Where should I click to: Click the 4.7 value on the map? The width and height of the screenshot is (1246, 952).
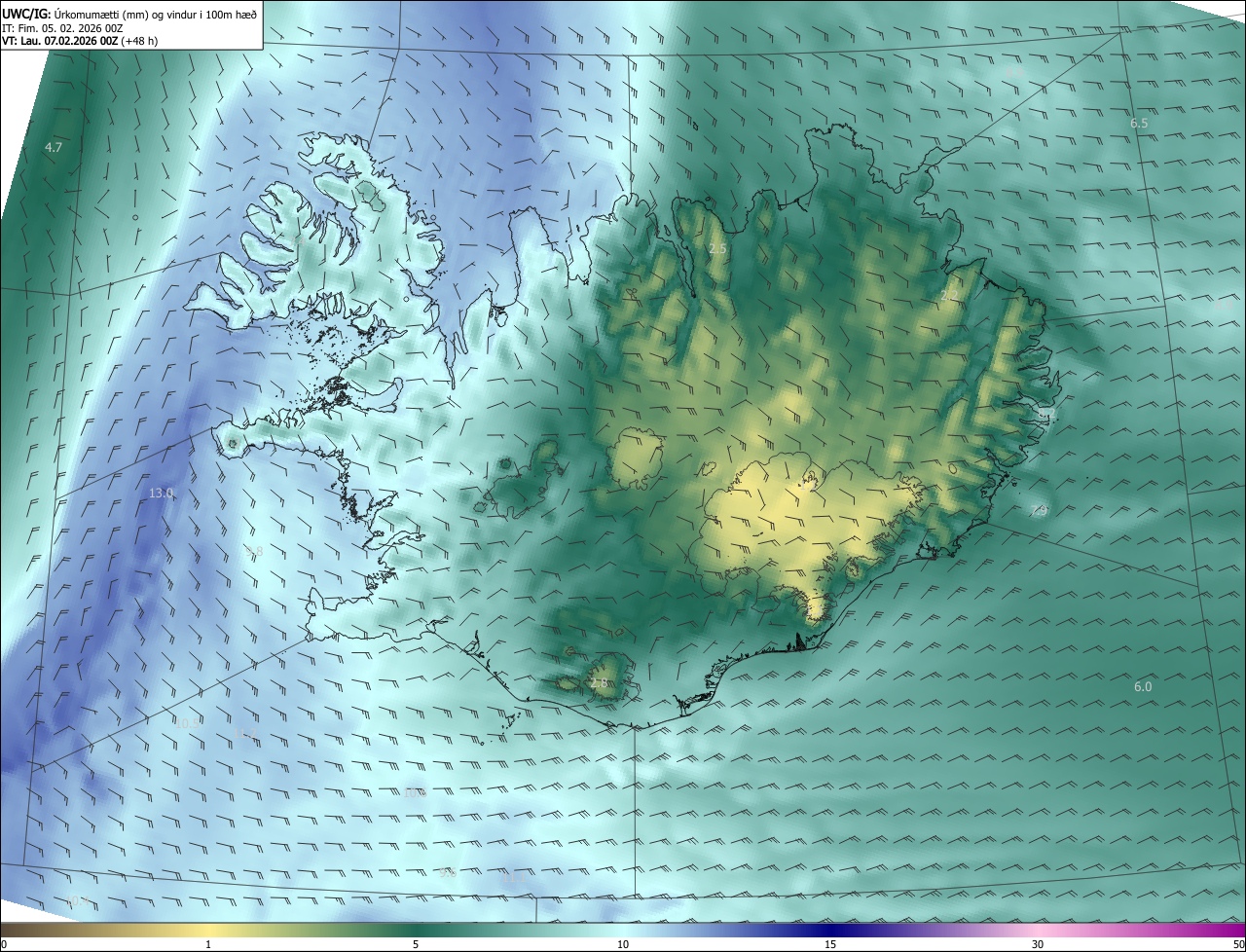[x=54, y=148]
